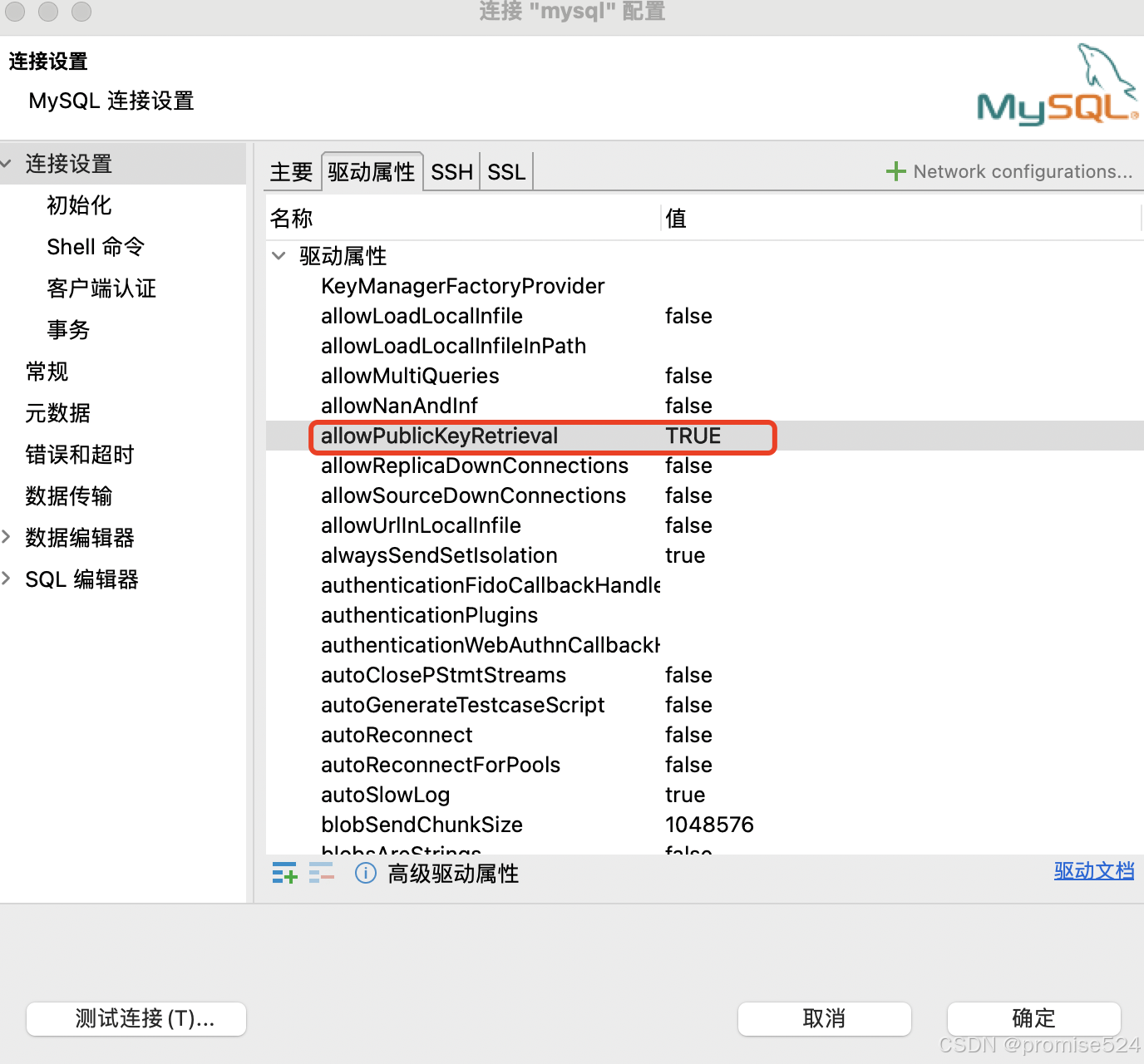The width and height of the screenshot is (1144, 1064).
Task: Select the SQL 编辑器 sidebar label
Action: pos(81,579)
